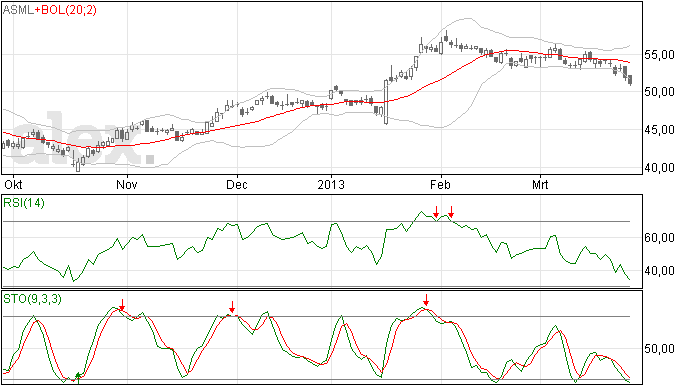Select the 50,00 value on price chart axis
Viewport: 690px width, 387px height.
tap(660, 92)
